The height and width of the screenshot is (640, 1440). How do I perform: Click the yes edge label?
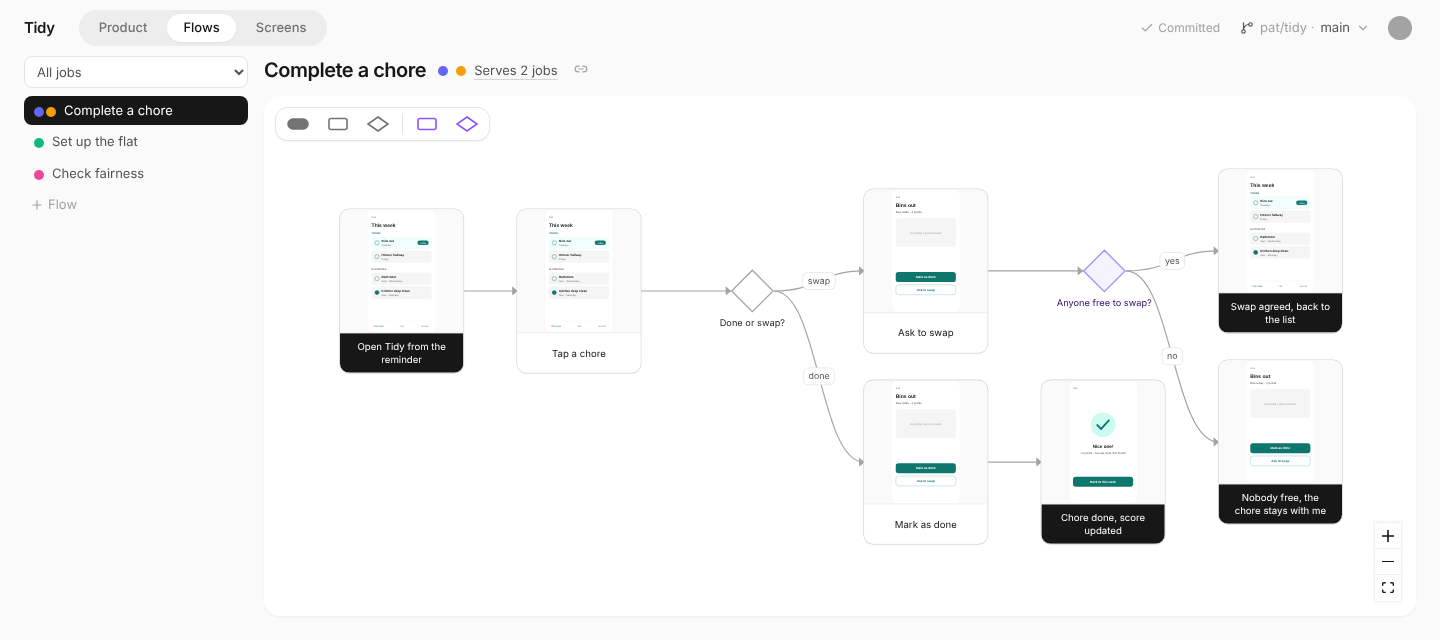[x=1172, y=261]
